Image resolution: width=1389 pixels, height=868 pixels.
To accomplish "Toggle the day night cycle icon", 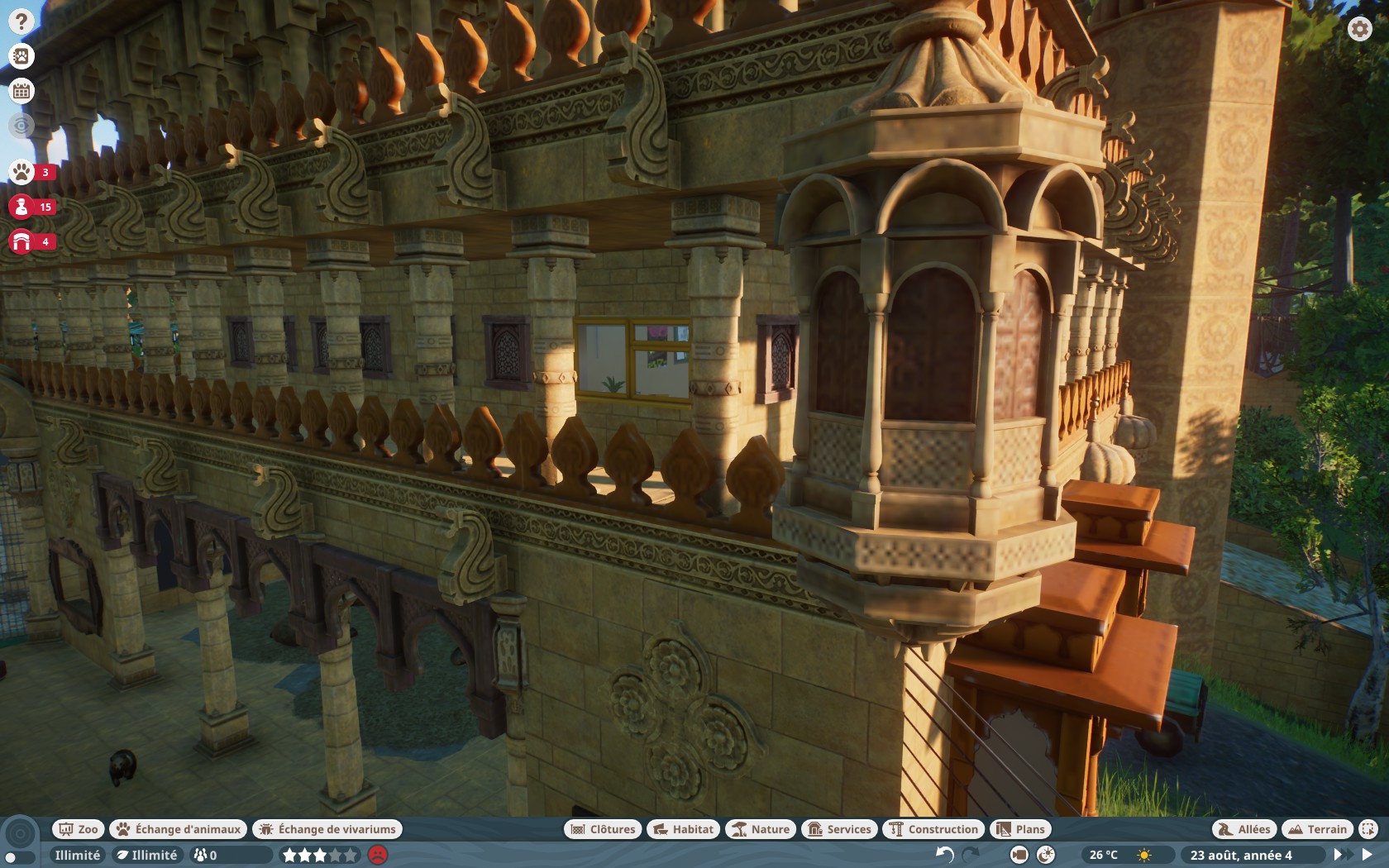I will pyautogui.click(x=1046, y=855).
